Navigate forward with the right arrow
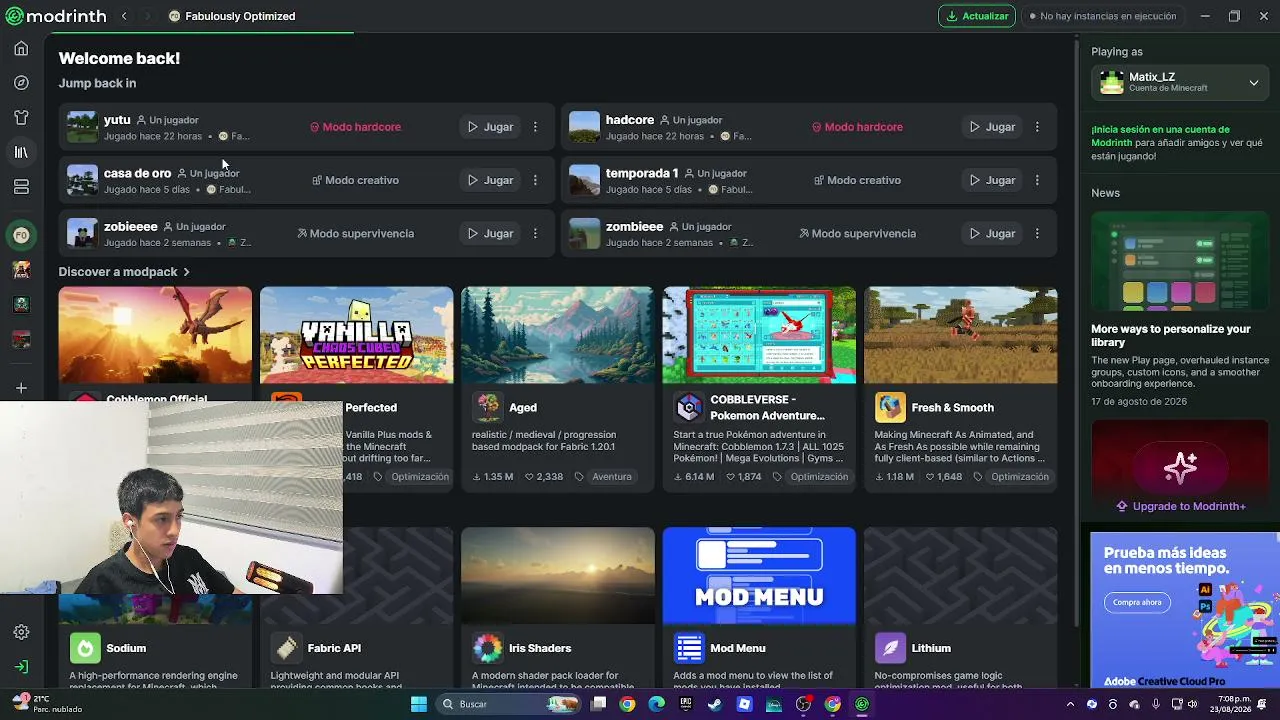The image size is (1280, 720). (x=147, y=16)
